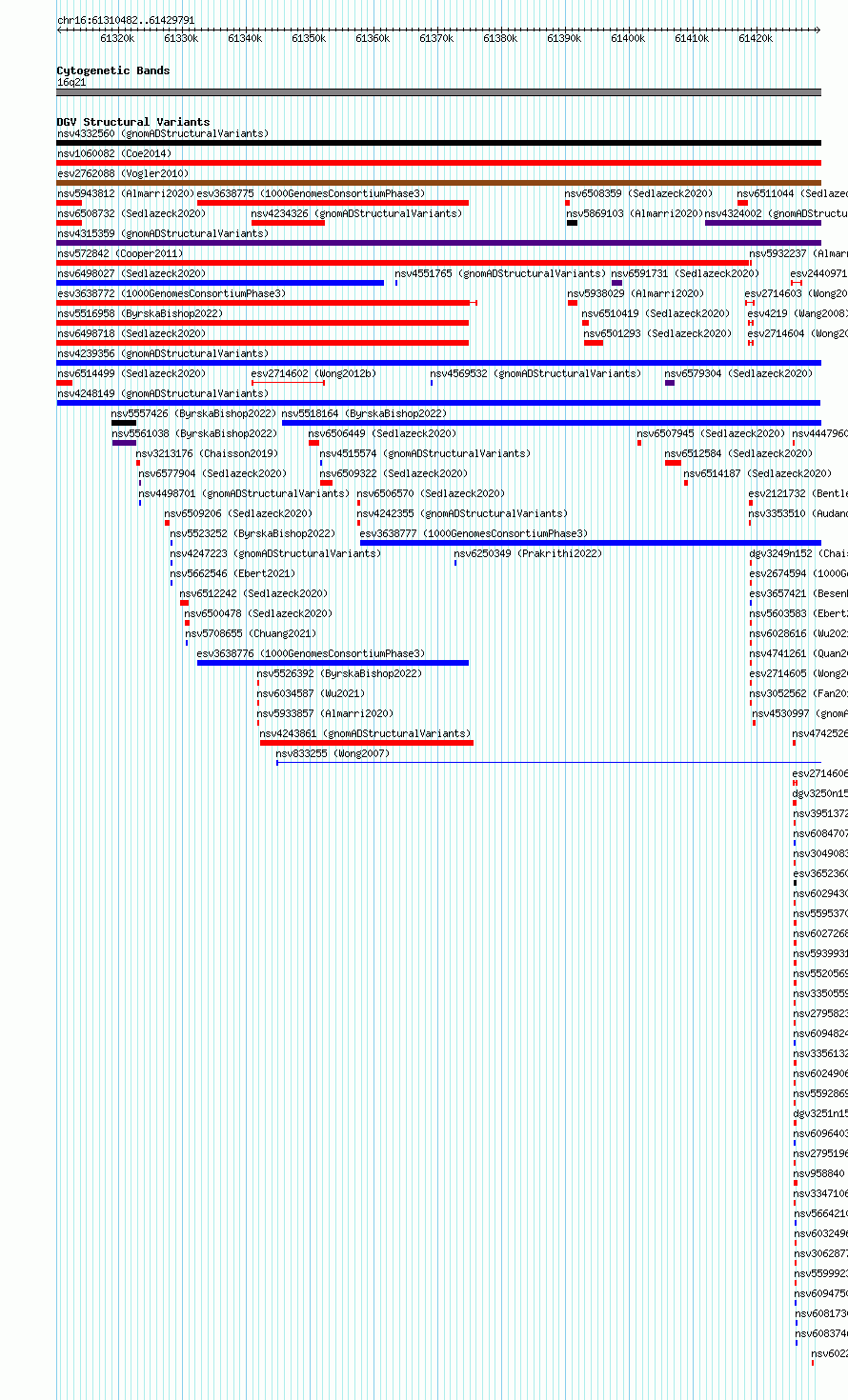This screenshot has height=1400, width=848.
Task: Open nsv4239356 gnomAD variant label
Action: pos(162,353)
